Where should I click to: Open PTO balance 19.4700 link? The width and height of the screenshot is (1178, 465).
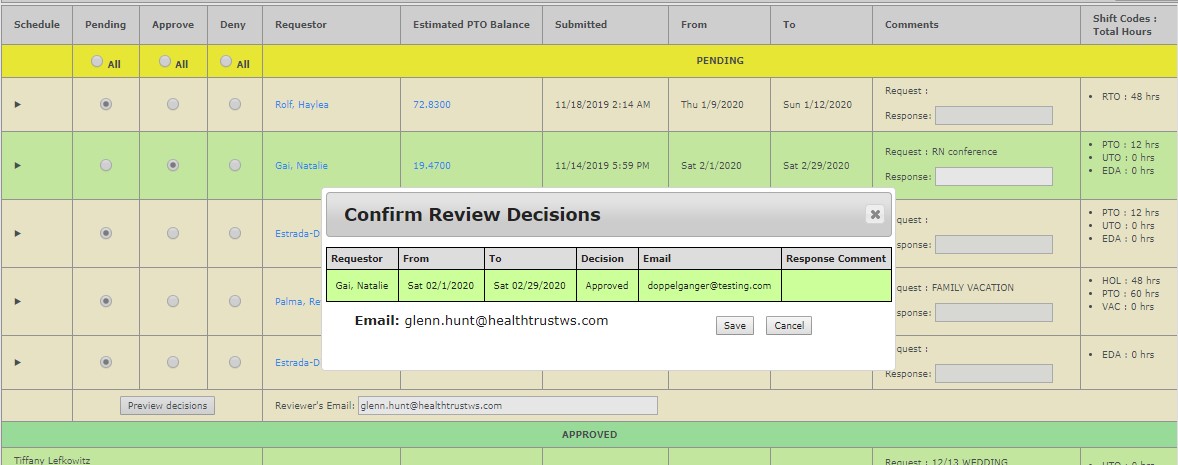pos(432,166)
